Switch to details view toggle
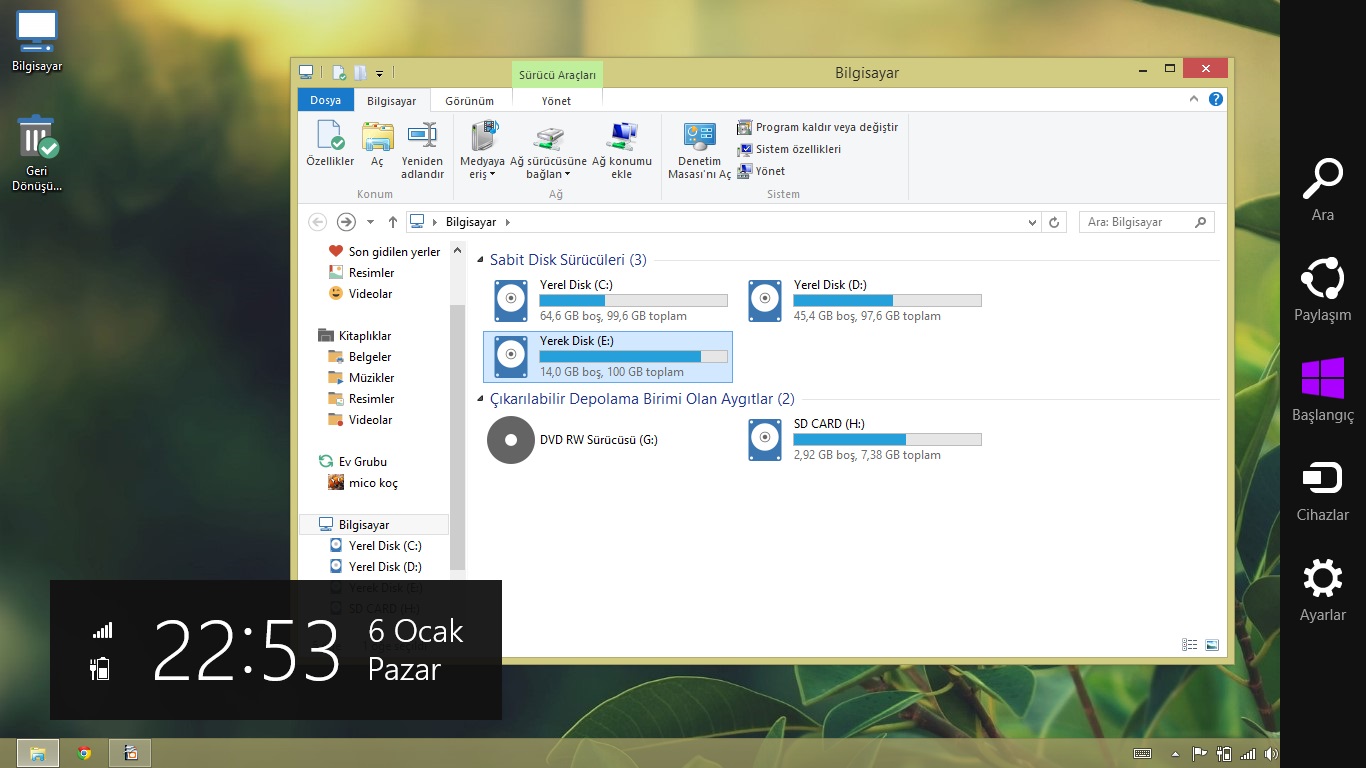Image resolution: width=1366 pixels, height=768 pixels. [x=1190, y=645]
